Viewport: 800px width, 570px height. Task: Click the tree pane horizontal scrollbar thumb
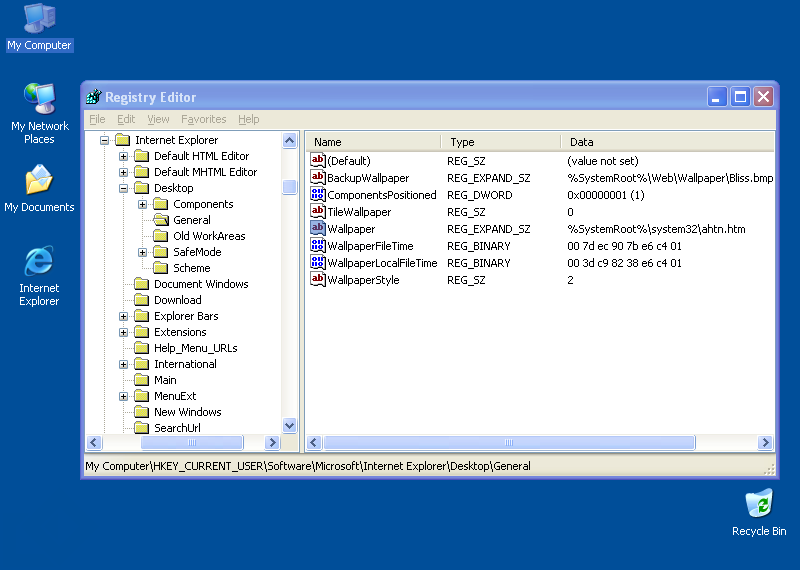pos(192,442)
